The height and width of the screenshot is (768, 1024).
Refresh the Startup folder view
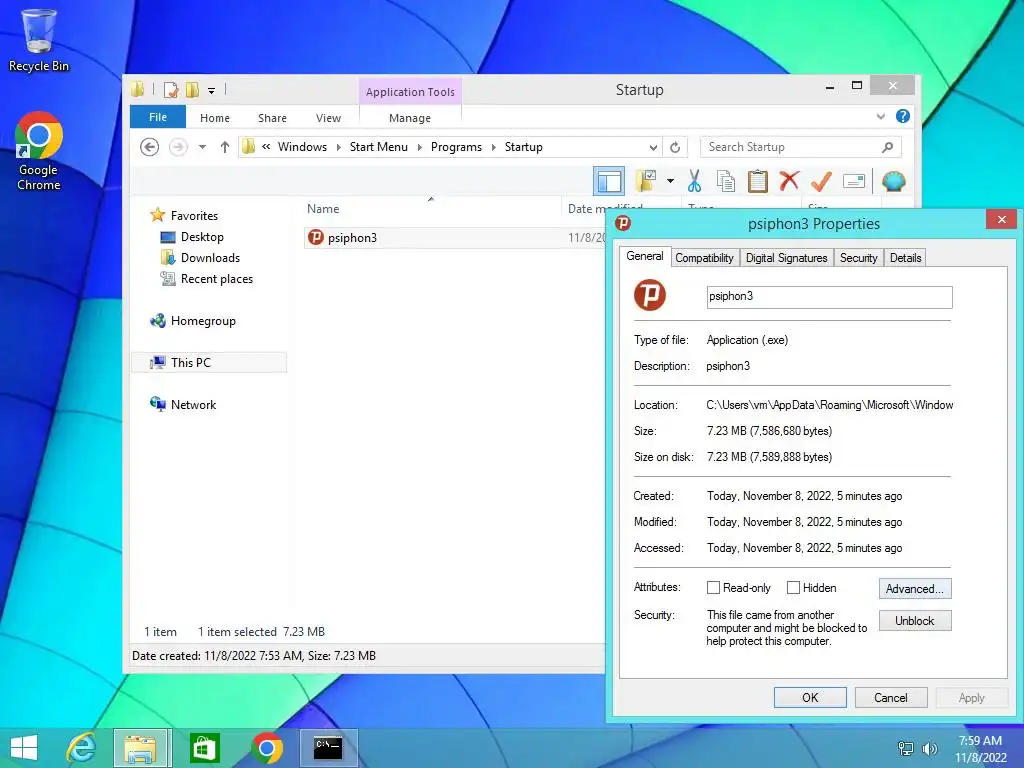click(675, 147)
